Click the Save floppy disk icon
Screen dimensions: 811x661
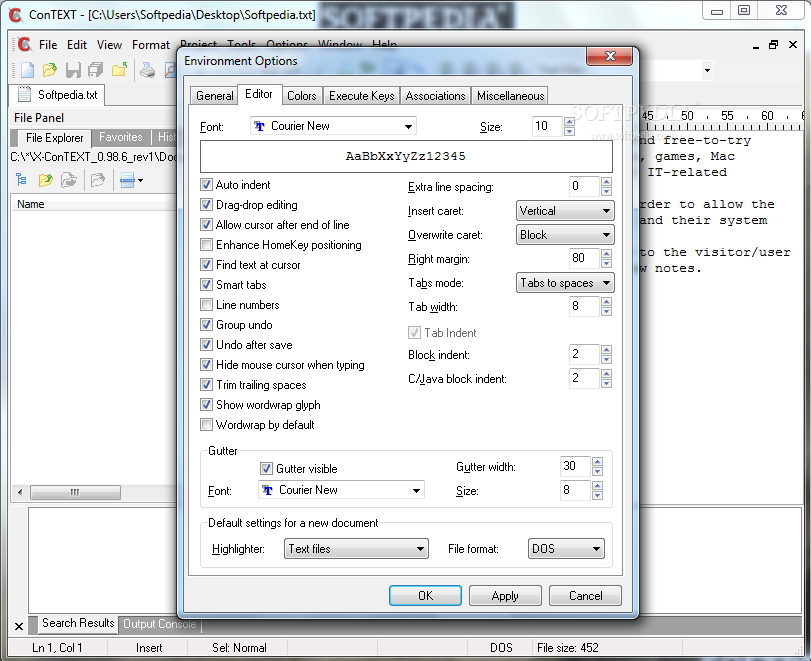click(x=73, y=70)
